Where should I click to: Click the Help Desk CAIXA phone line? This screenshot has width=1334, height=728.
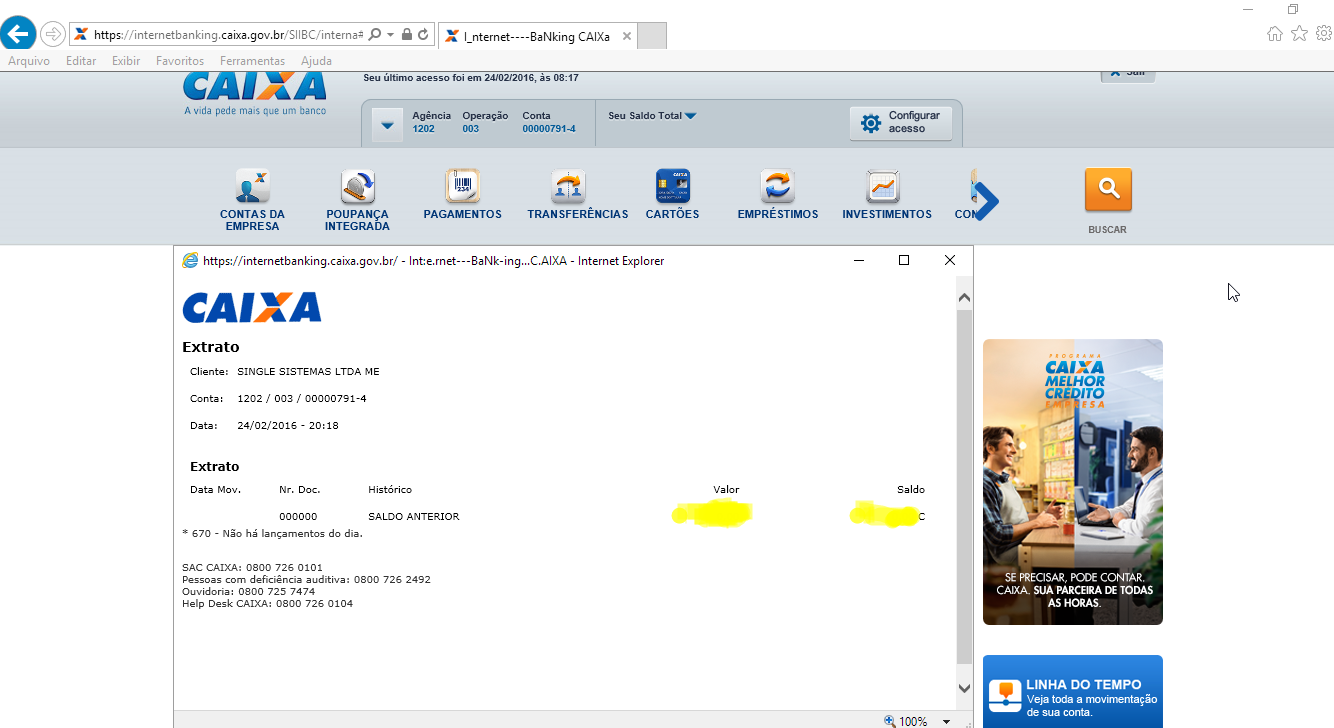(267, 604)
